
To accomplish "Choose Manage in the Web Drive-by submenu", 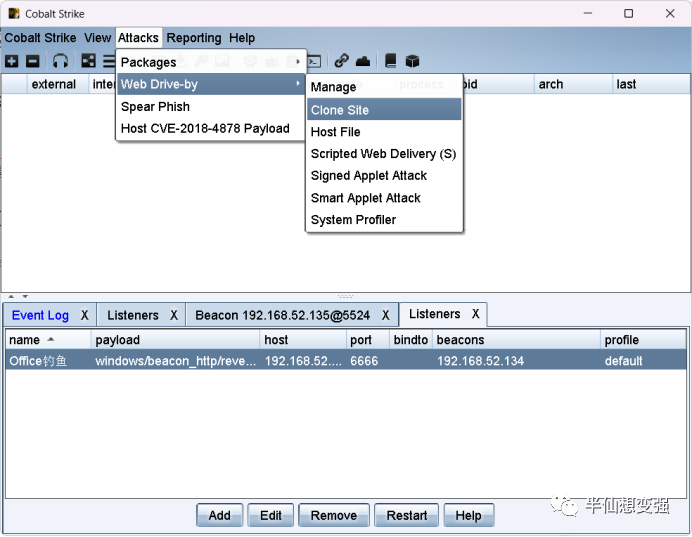I will (384, 87).
